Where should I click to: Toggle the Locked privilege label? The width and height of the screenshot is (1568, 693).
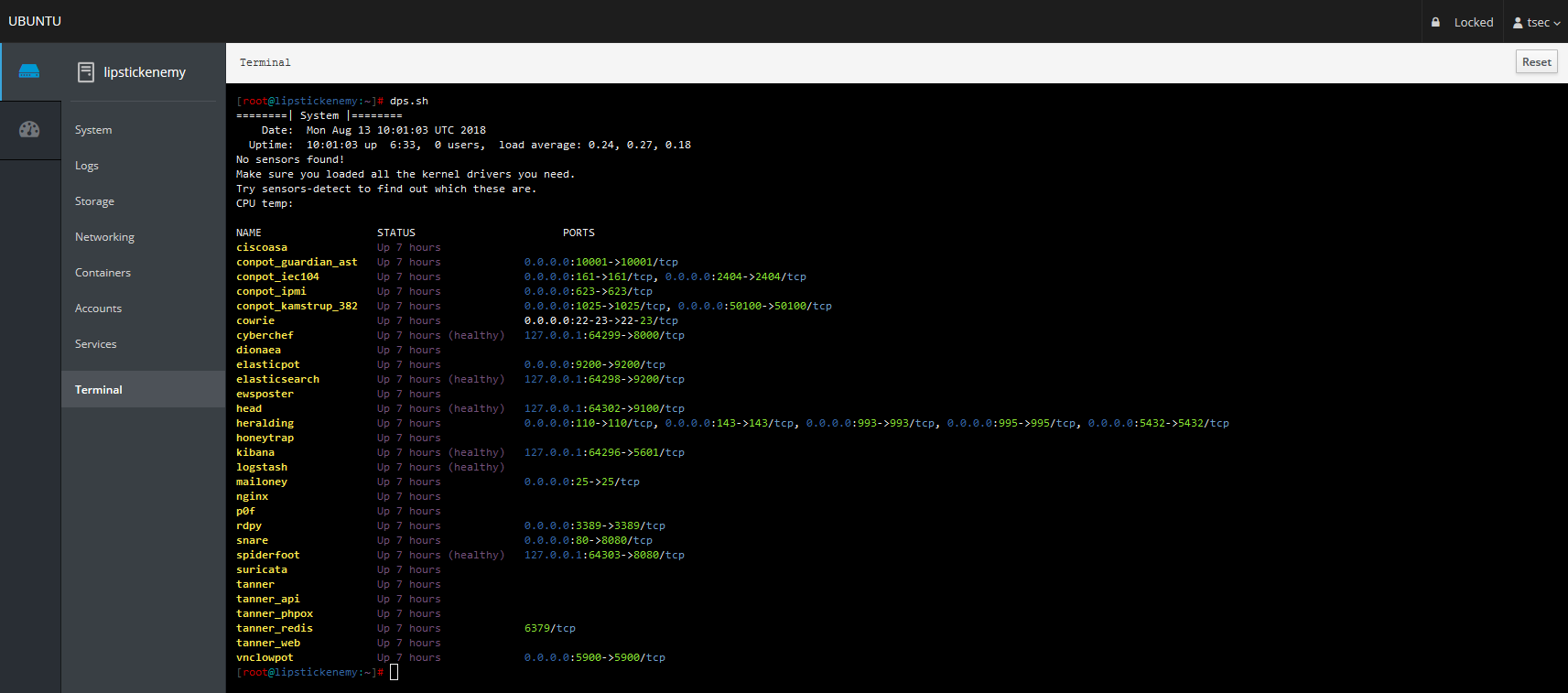1473,22
